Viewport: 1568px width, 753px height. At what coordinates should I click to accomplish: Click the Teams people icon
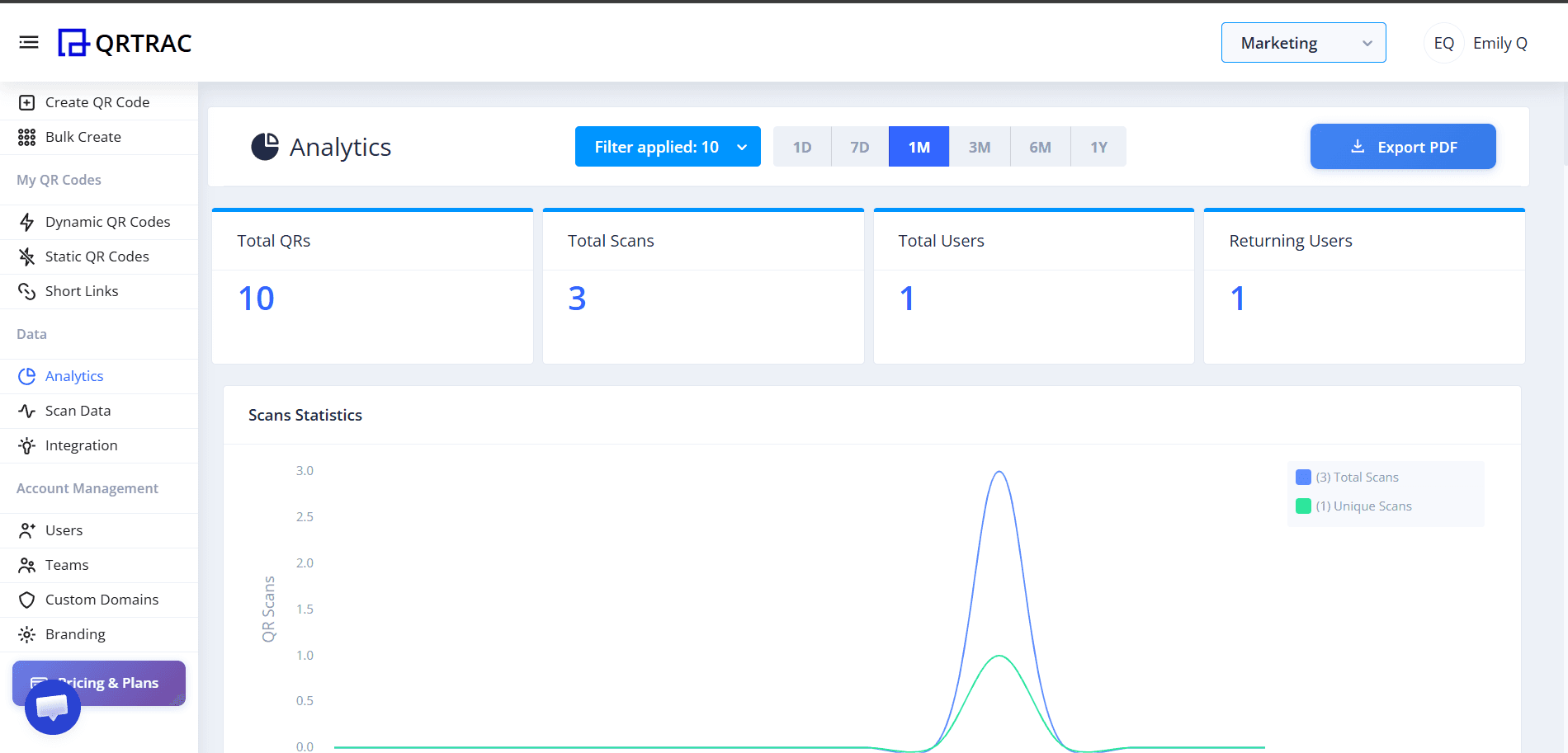tap(27, 565)
